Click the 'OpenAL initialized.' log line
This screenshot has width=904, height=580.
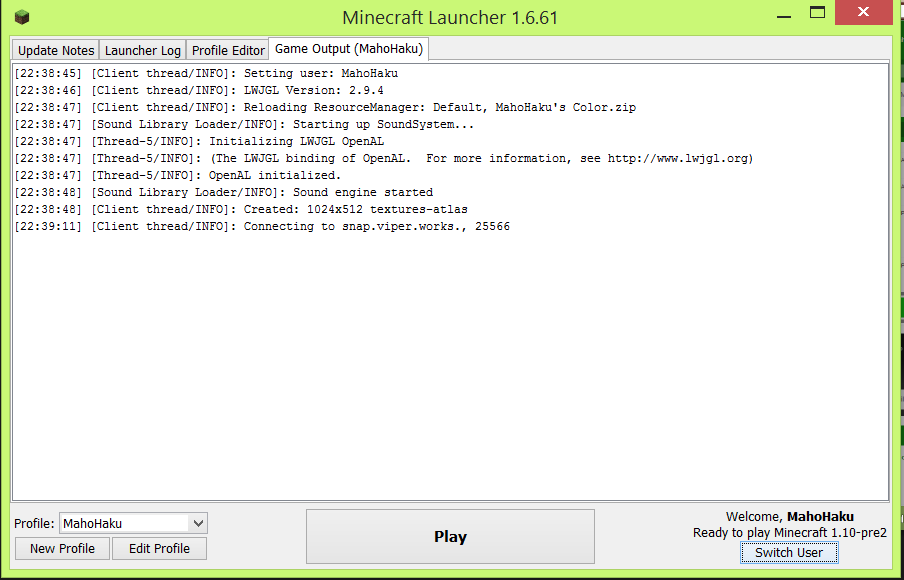point(178,176)
